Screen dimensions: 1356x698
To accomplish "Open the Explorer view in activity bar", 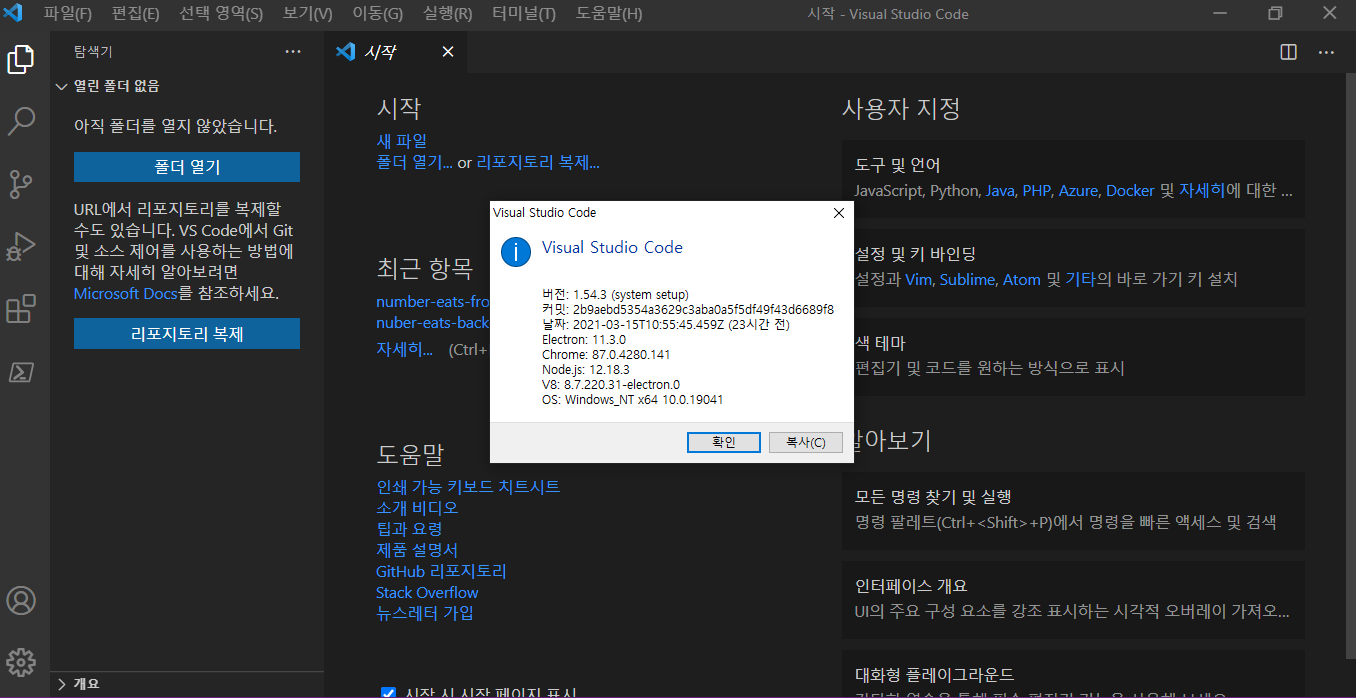I will (21, 59).
